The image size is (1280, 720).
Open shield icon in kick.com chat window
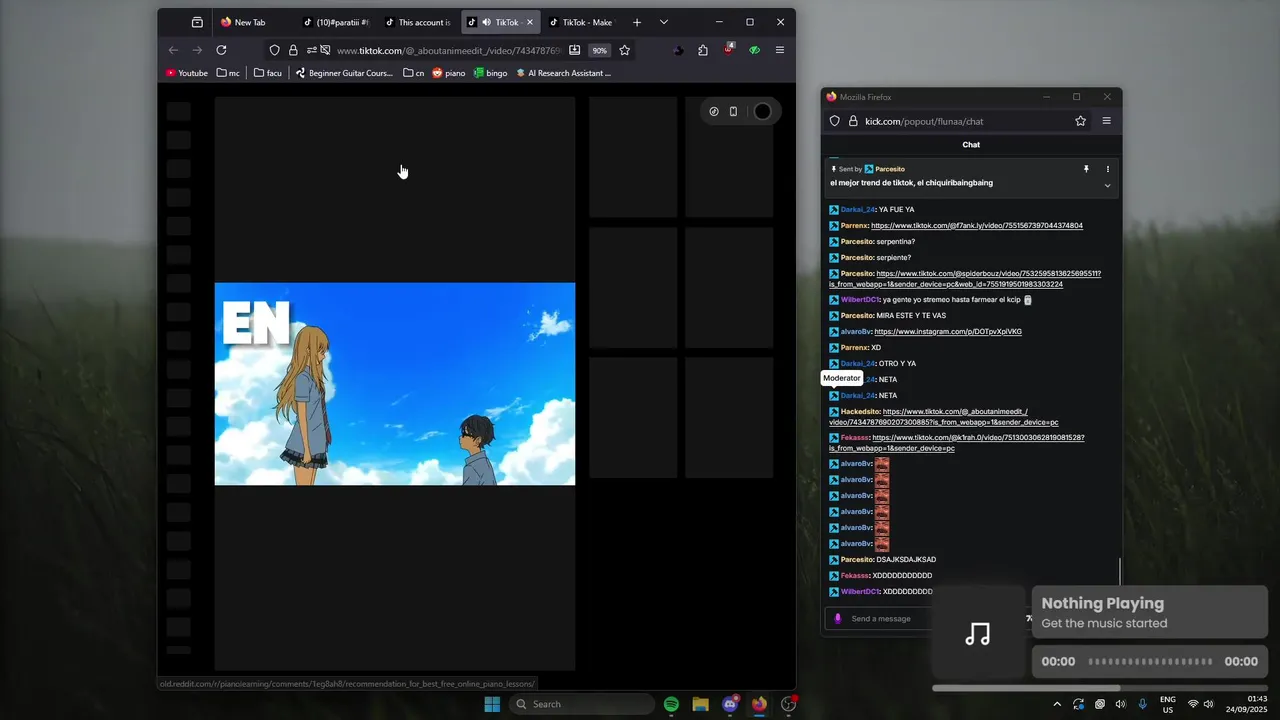pos(835,121)
